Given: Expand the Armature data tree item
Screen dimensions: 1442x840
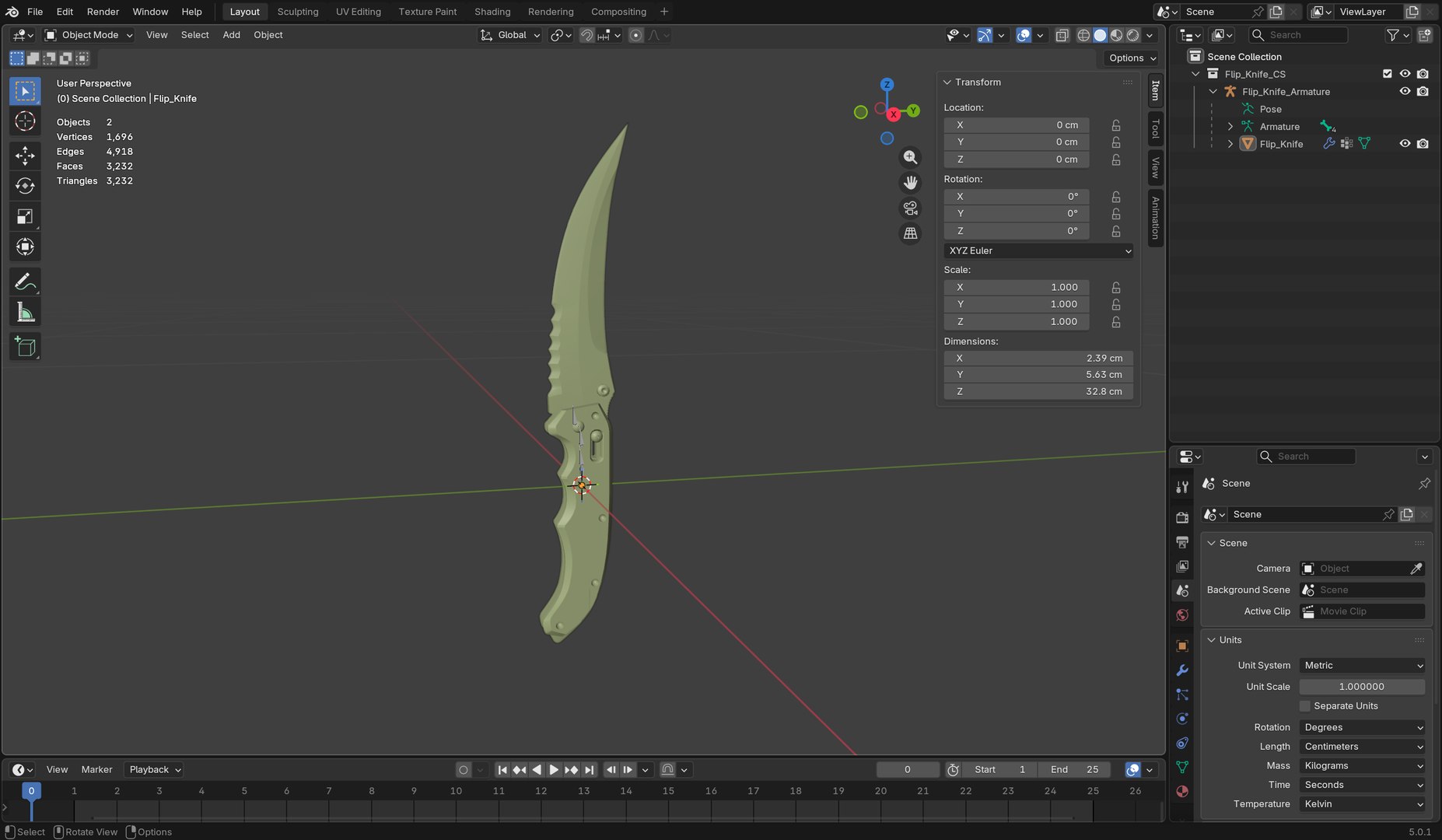Looking at the screenshot, I should [x=1230, y=127].
